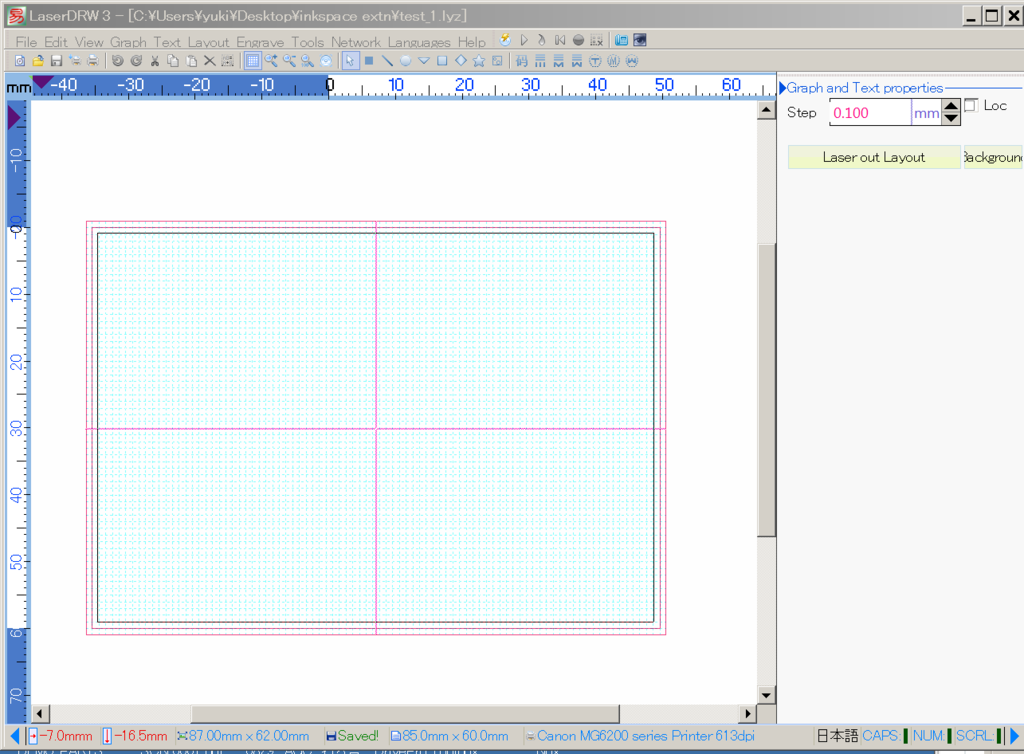
Task: Select the filled rectangle tool
Action: tap(369, 61)
